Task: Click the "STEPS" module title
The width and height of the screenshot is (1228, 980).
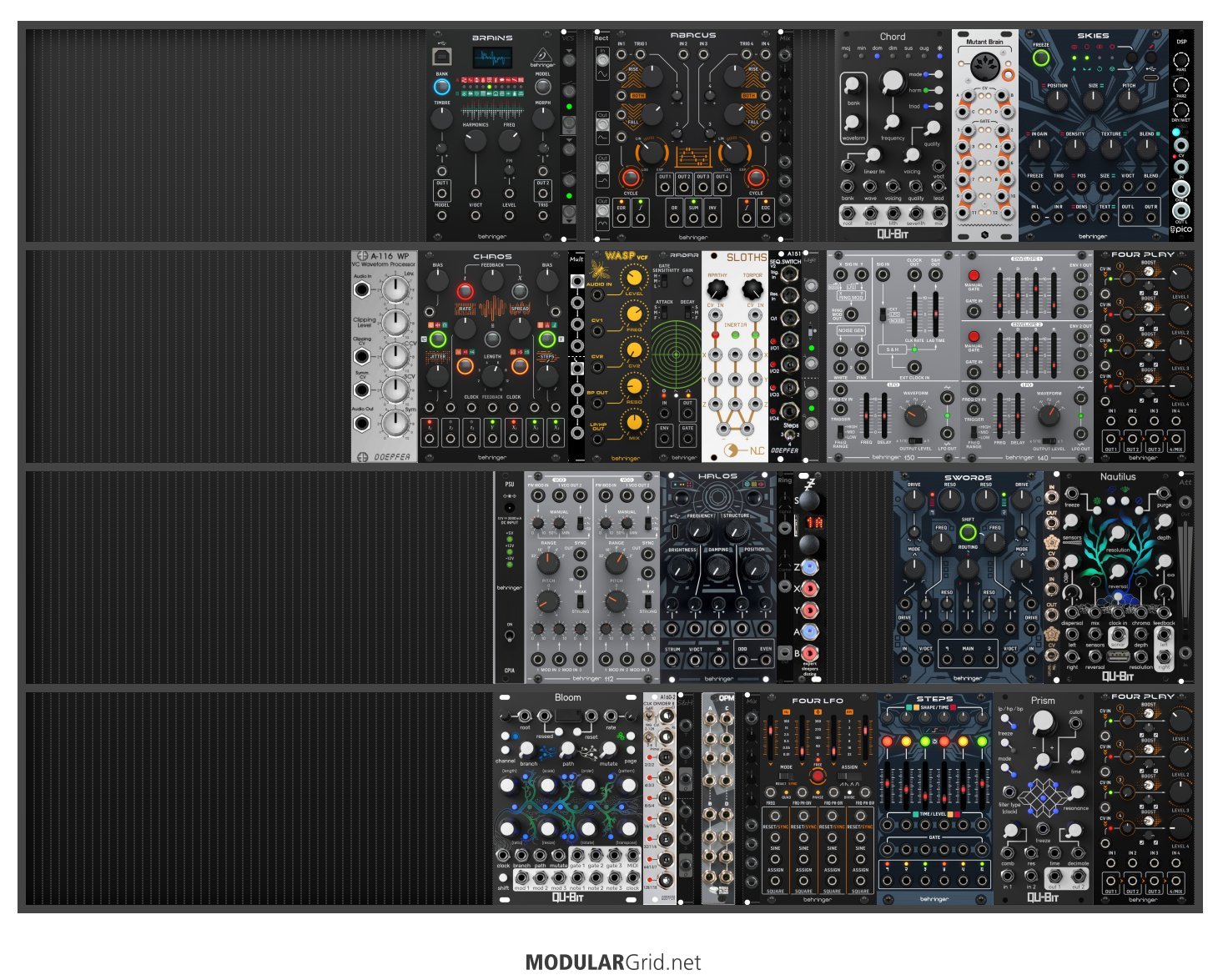Action: (934, 699)
